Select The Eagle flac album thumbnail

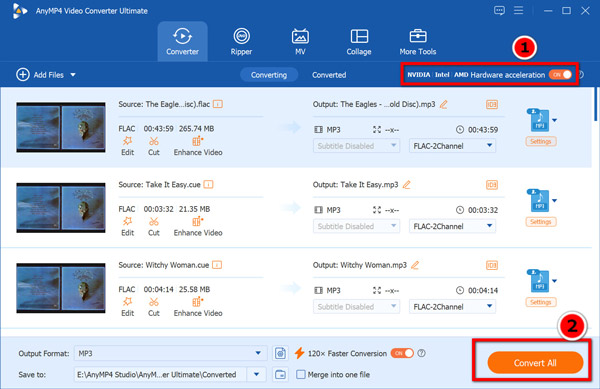[x=61, y=127]
